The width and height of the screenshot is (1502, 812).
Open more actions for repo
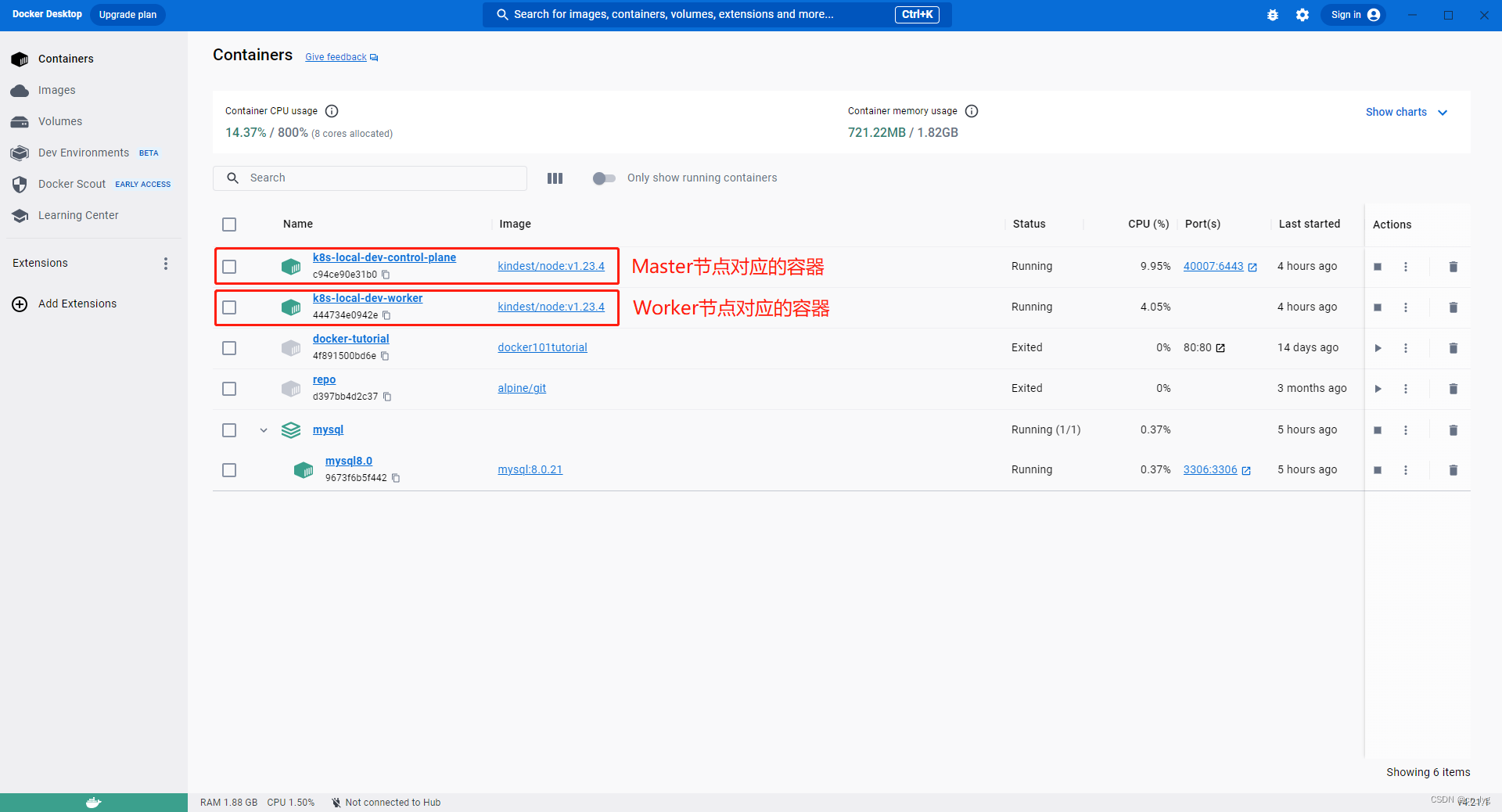[x=1406, y=389]
